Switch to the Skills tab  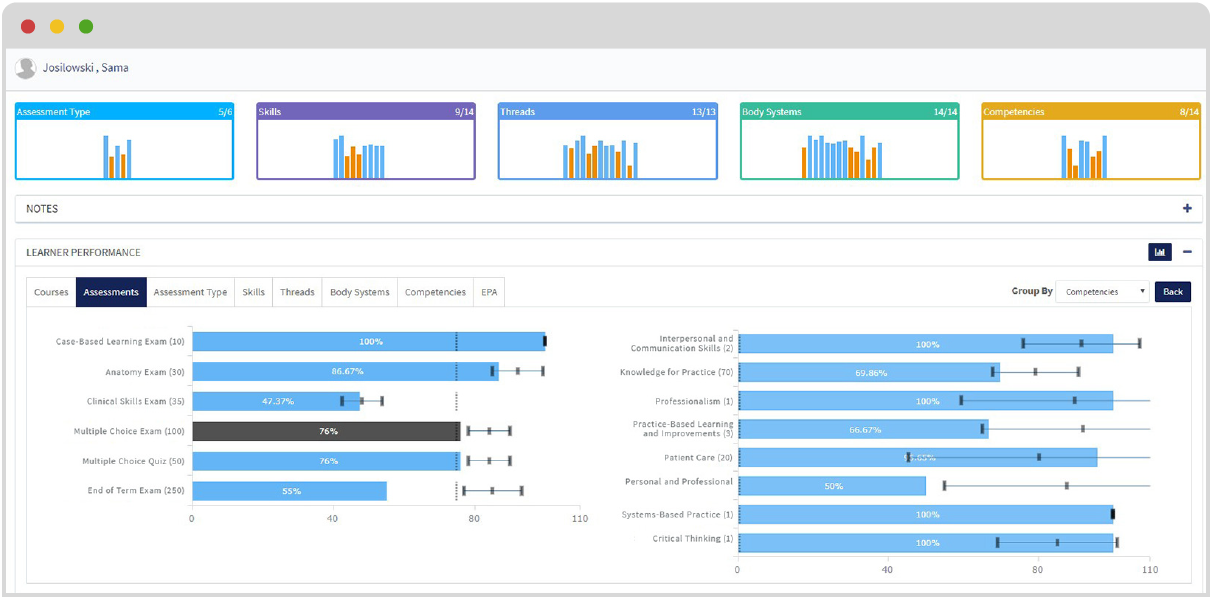pyautogui.click(x=254, y=292)
